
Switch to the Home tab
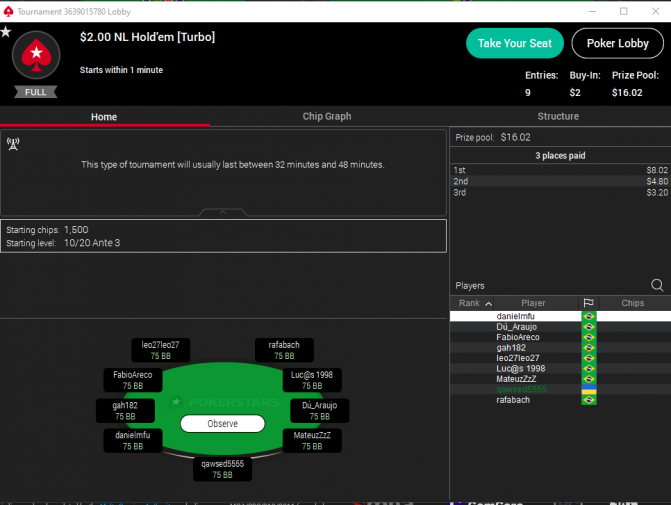pos(104,117)
